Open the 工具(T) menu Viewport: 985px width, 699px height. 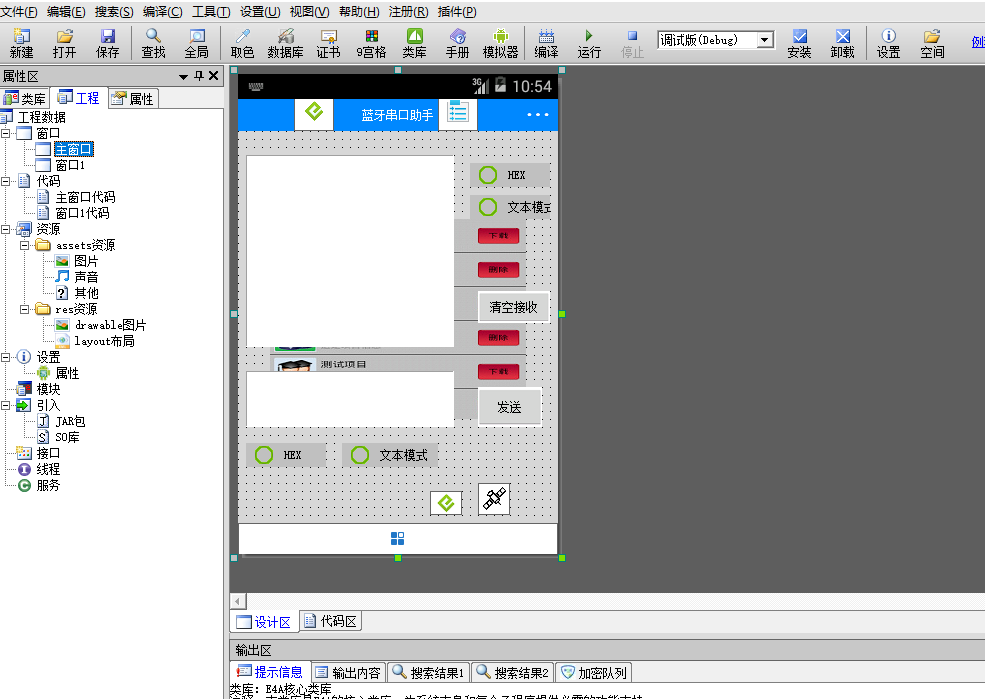click(x=210, y=12)
